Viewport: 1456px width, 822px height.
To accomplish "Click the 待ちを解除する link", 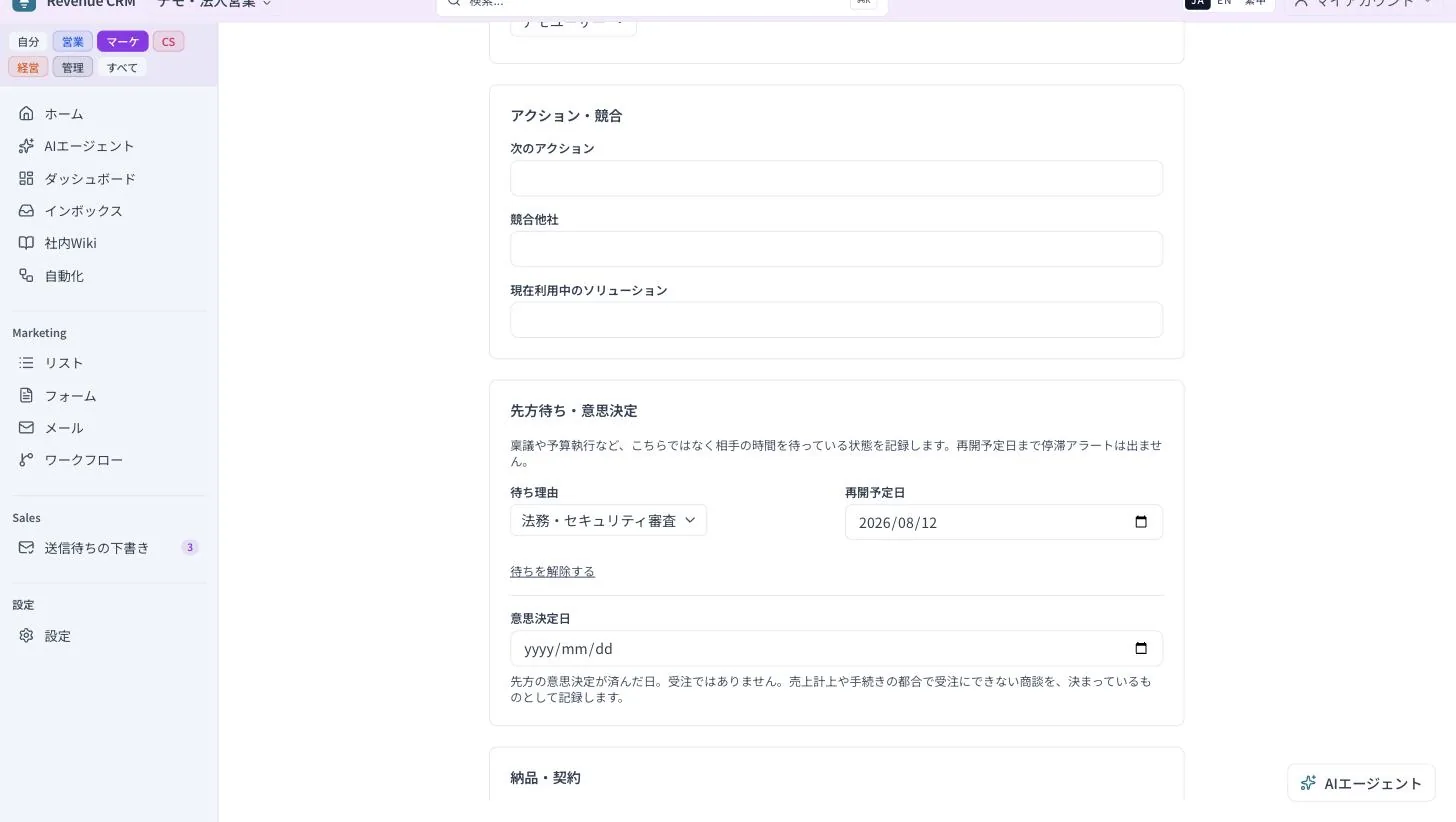I will tap(552, 571).
